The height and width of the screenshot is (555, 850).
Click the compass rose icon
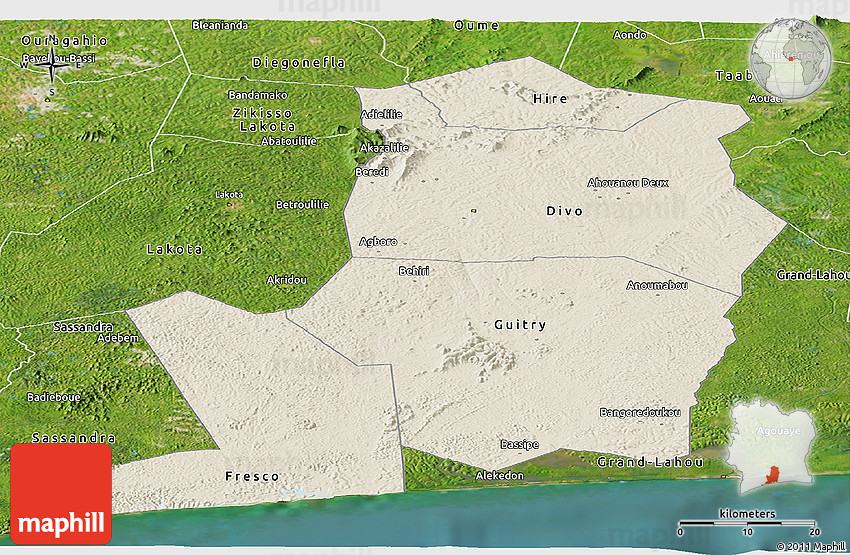click(x=47, y=68)
